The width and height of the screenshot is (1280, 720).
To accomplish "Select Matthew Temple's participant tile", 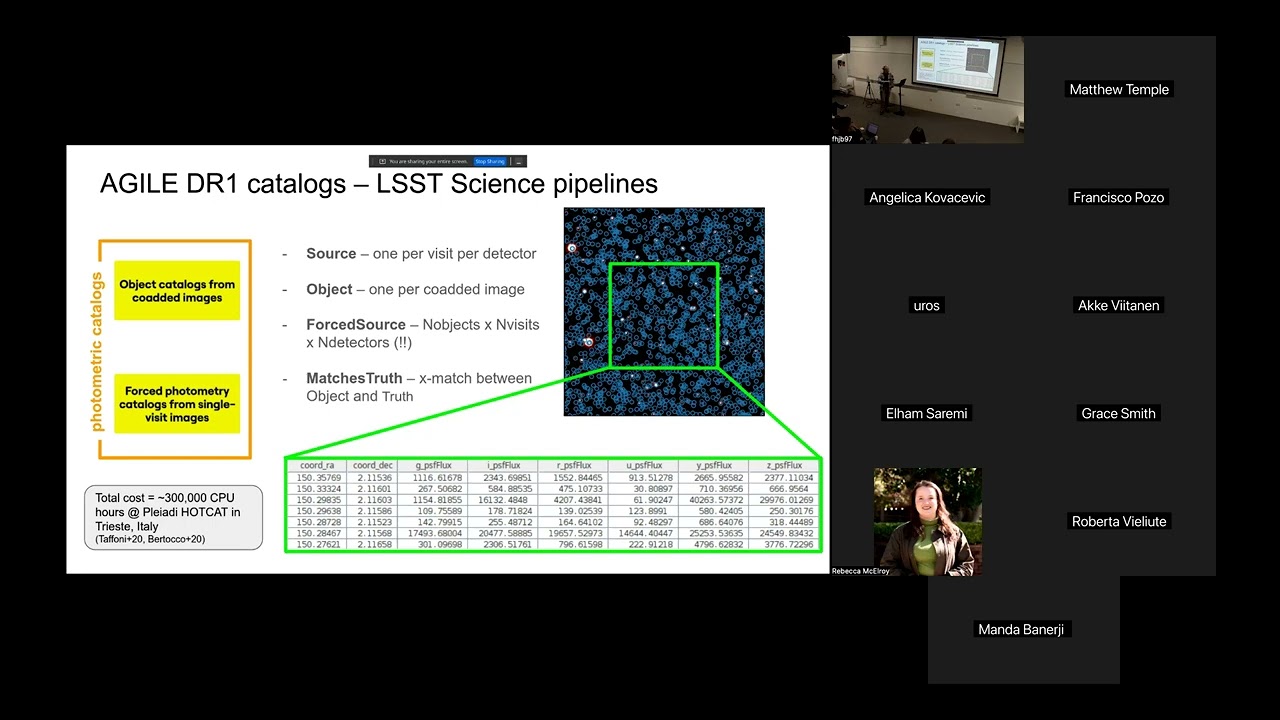I will 1119,90.
